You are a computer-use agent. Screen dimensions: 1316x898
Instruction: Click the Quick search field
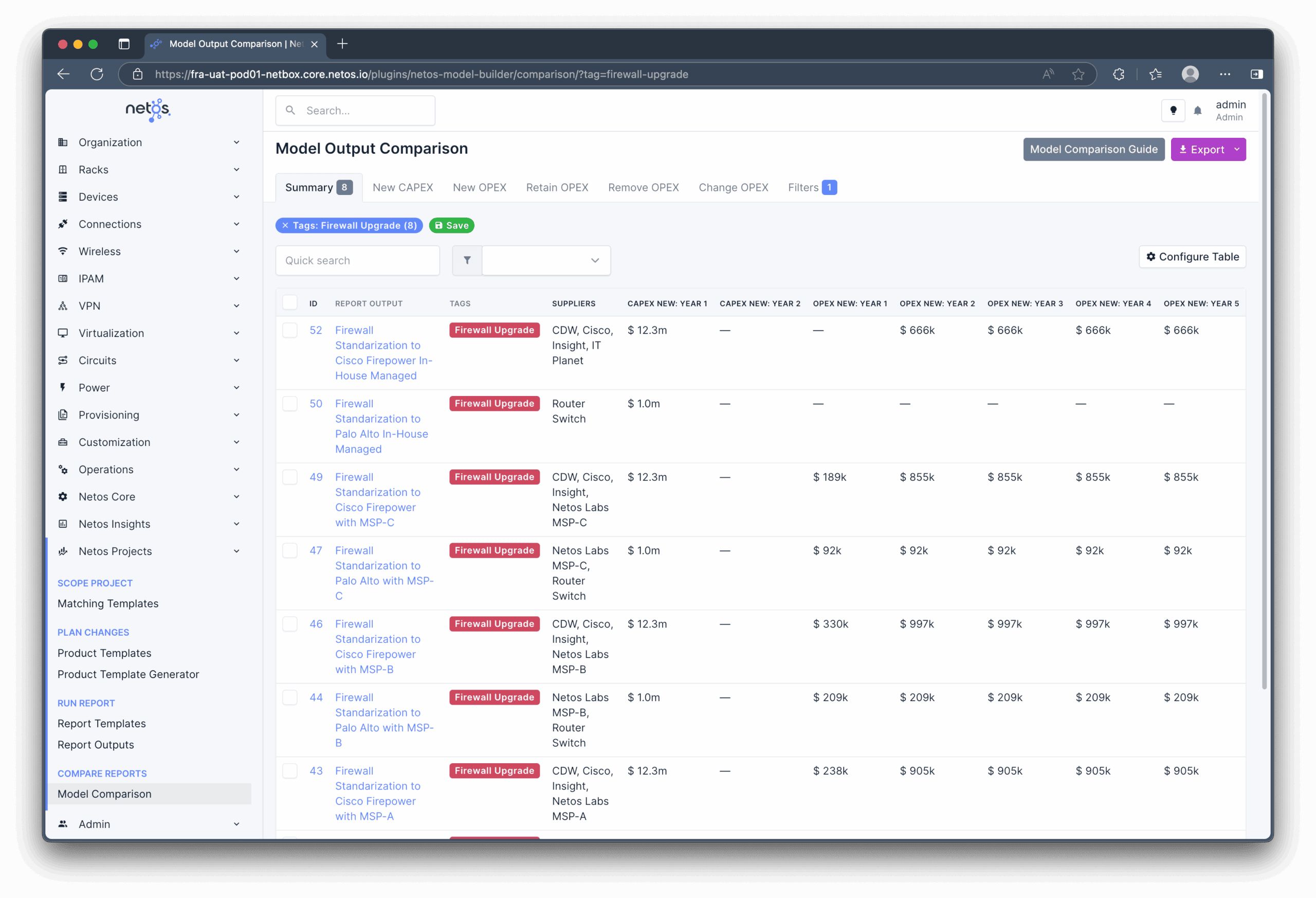click(357, 261)
